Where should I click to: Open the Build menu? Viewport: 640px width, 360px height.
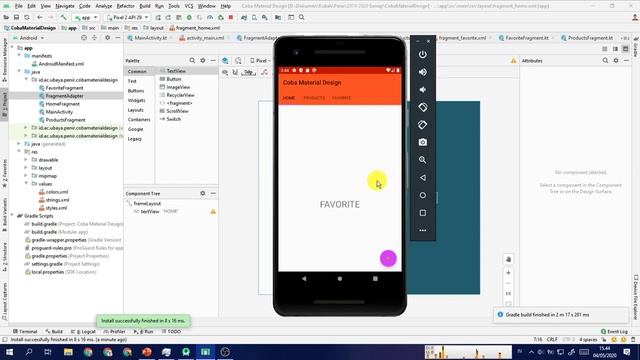click(145, 6)
